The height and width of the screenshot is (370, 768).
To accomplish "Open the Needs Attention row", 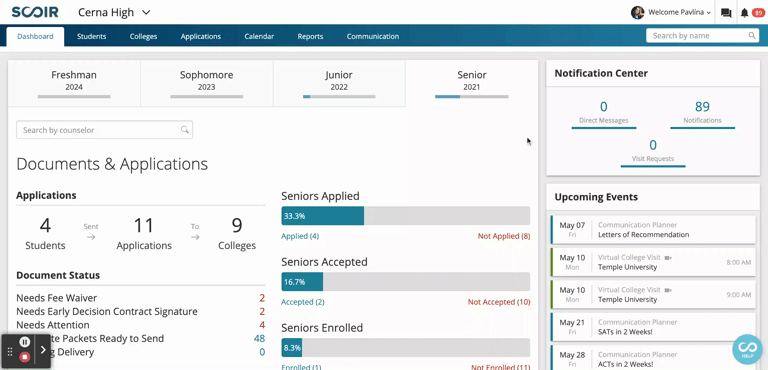I will click(141, 325).
